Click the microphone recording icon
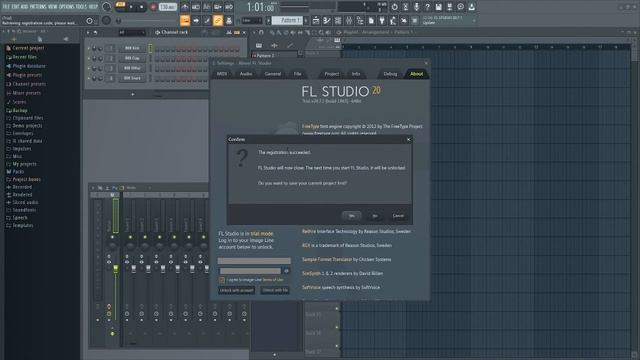This screenshot has height=360, width=640. [x=416, y=7]
